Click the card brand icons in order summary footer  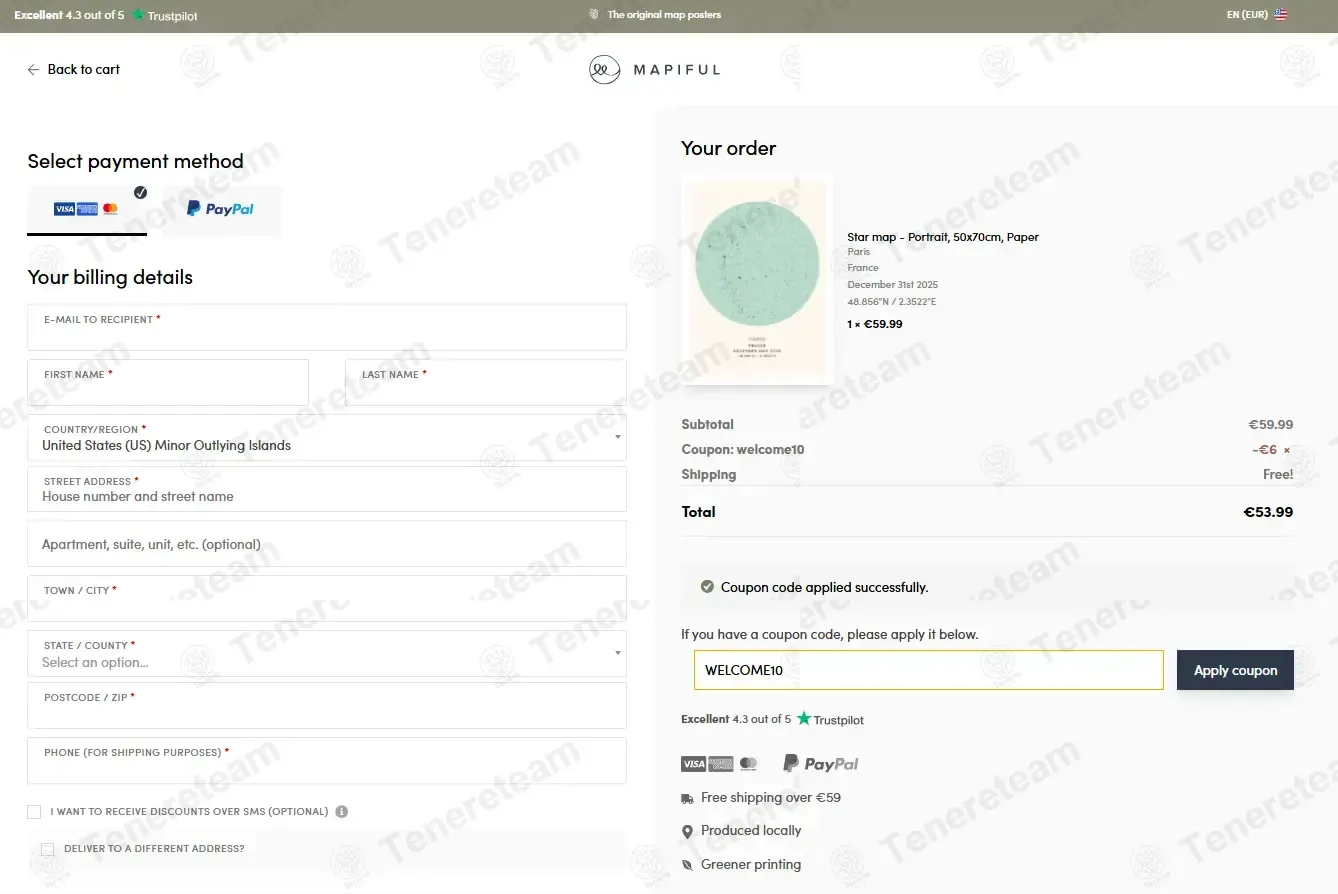pyautogui.click(x=719, y=764)
